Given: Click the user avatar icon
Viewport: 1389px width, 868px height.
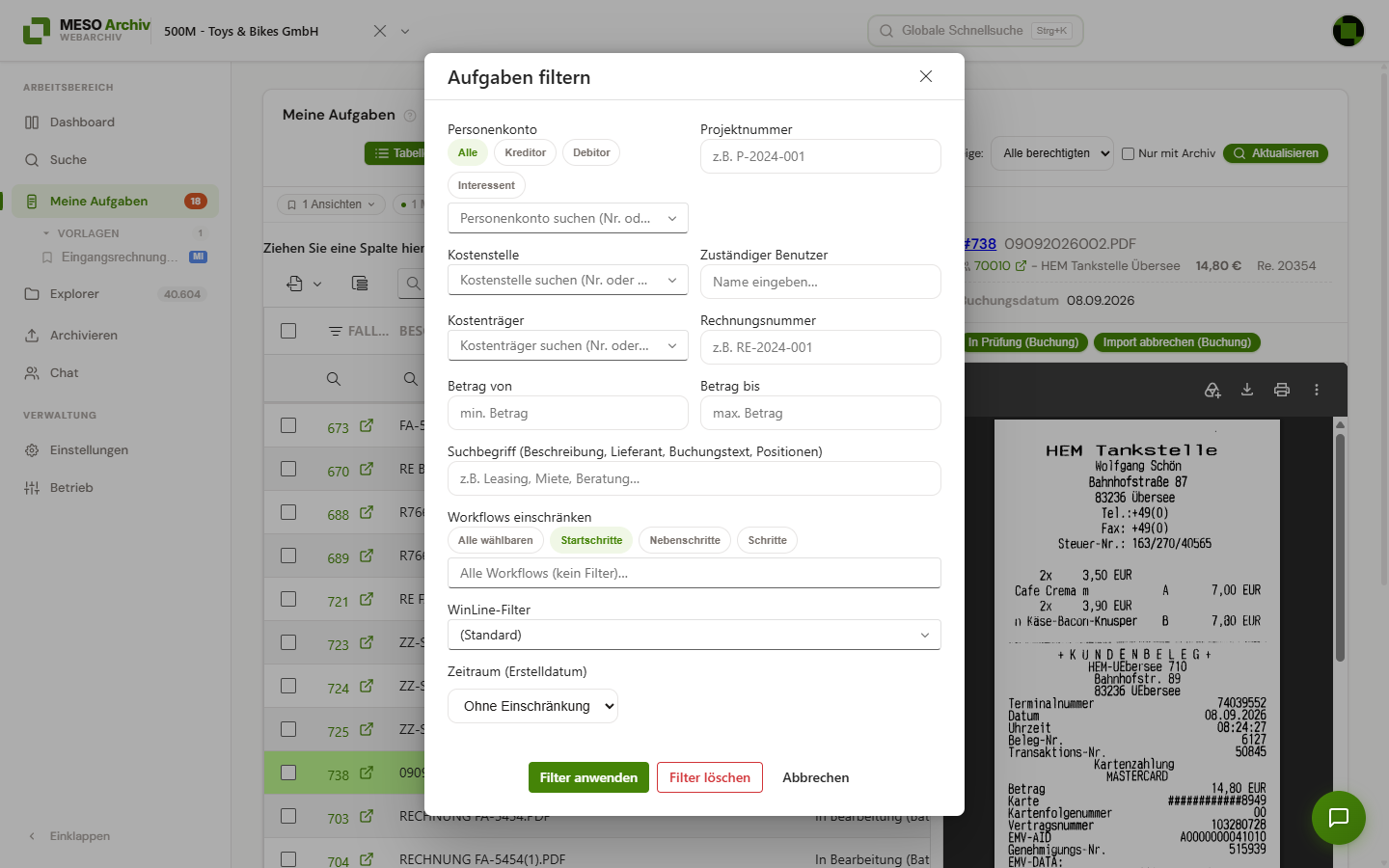Looking at the screenshot, I should click(x=1348, y=31).
